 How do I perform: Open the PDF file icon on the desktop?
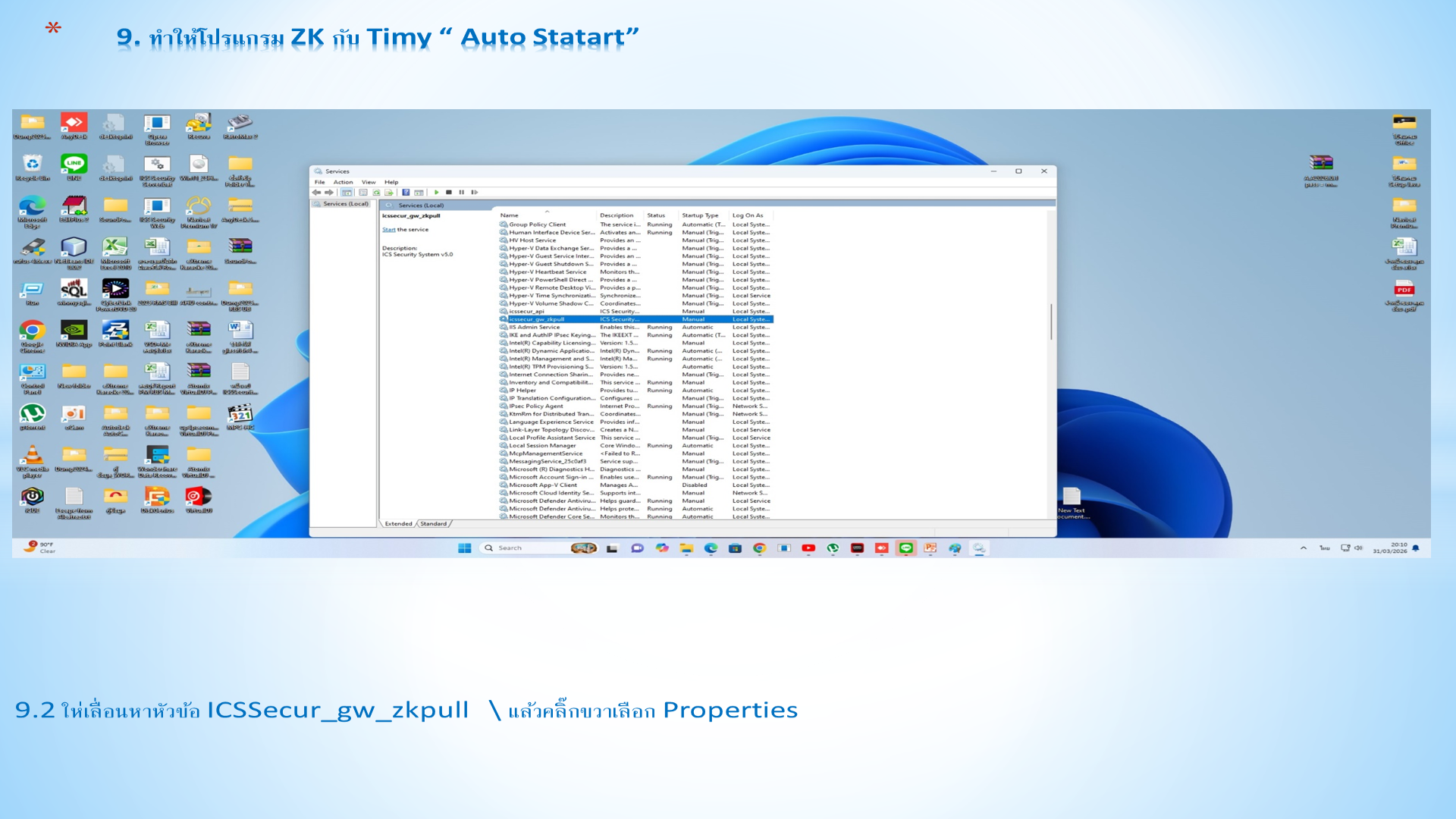pos(1404,296)
